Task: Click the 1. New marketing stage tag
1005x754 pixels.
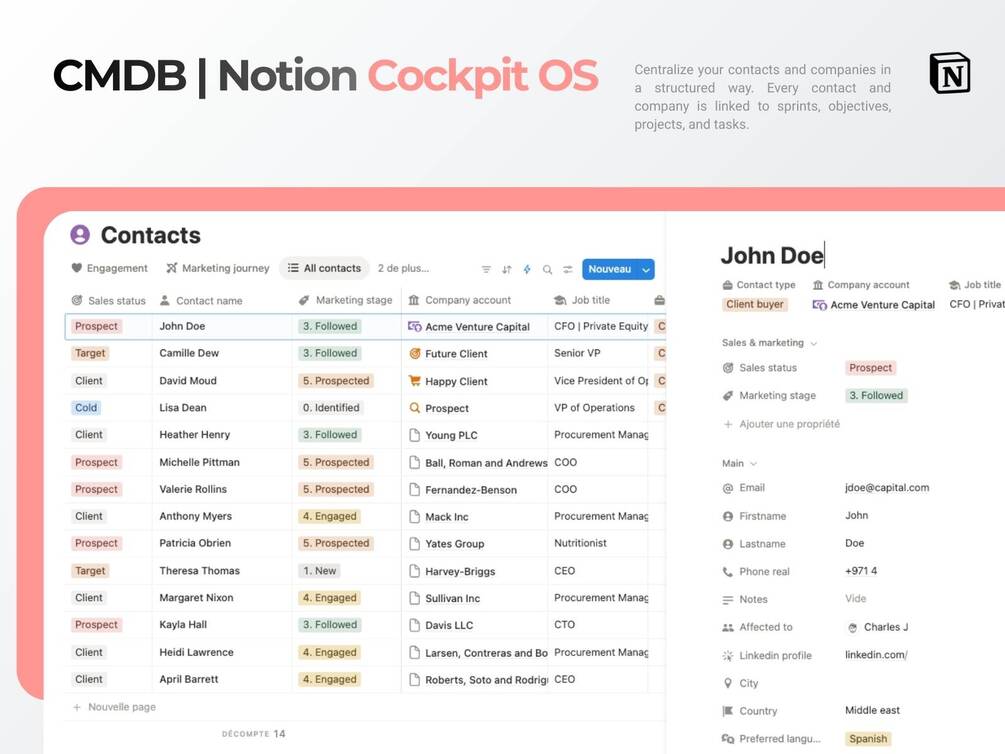Action: [x=319, y=571]
